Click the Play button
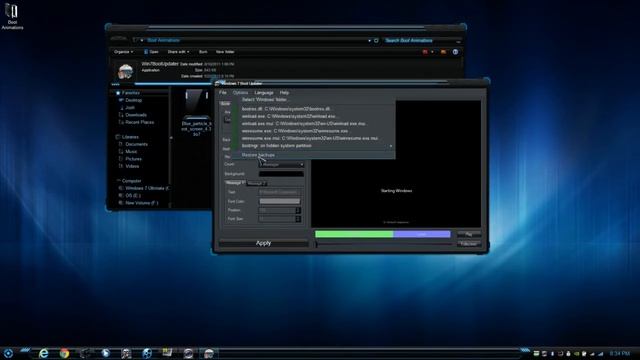Image resolution: width=640 pixels, height=360 pixels. pyautogui.click(x=469, y=234)
